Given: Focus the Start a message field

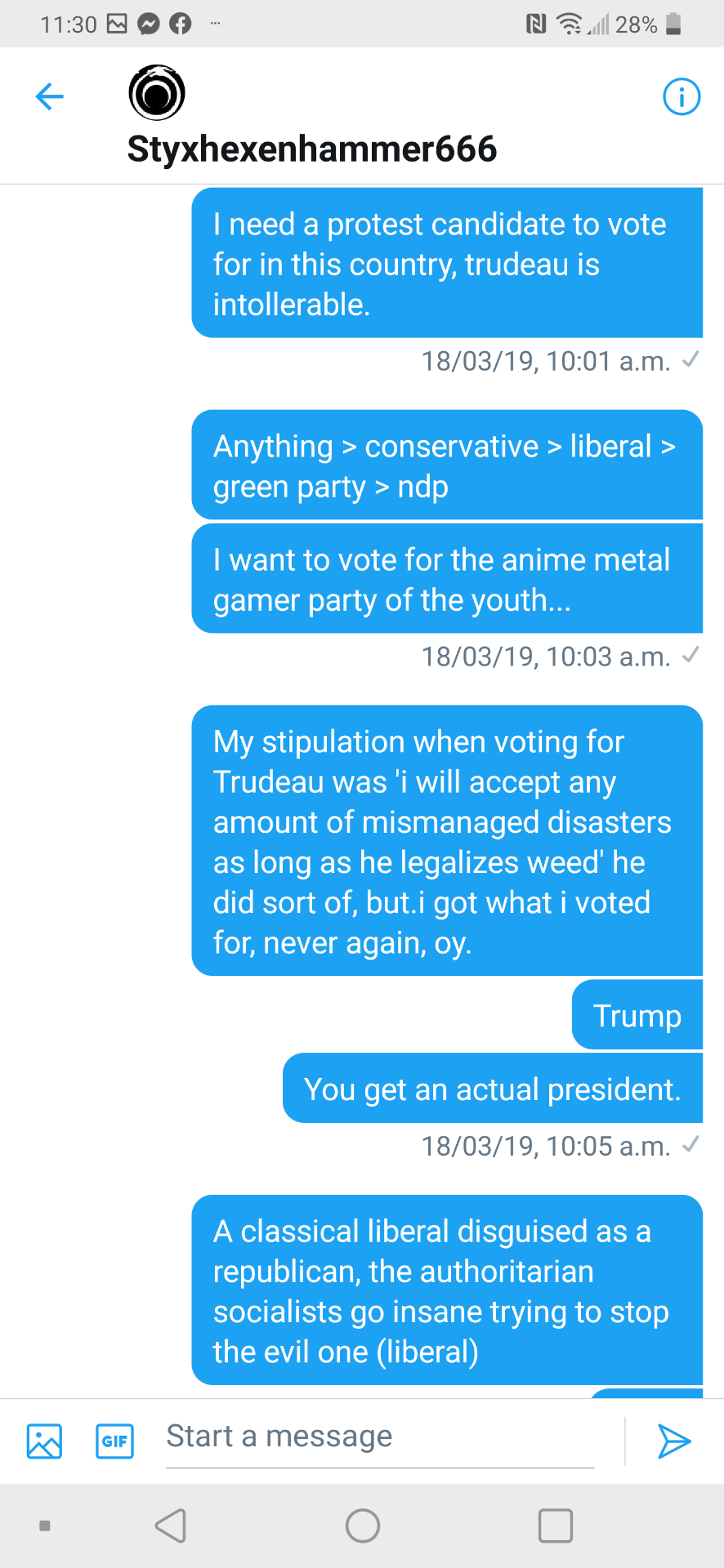Looking at the screenshot, I should tap(379, 1437).
